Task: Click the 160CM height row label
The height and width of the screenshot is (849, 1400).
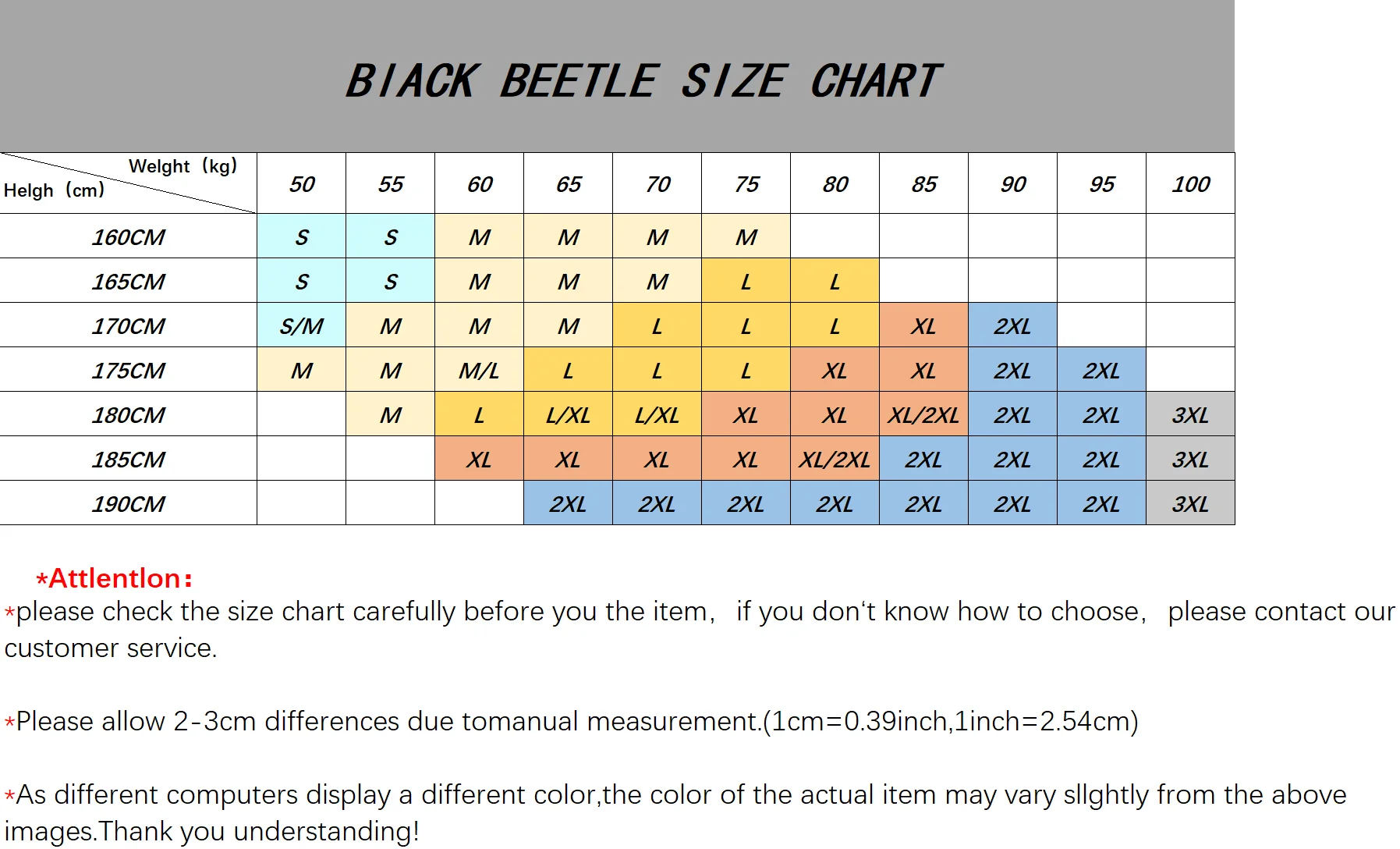Action: [x=128, y=237]
